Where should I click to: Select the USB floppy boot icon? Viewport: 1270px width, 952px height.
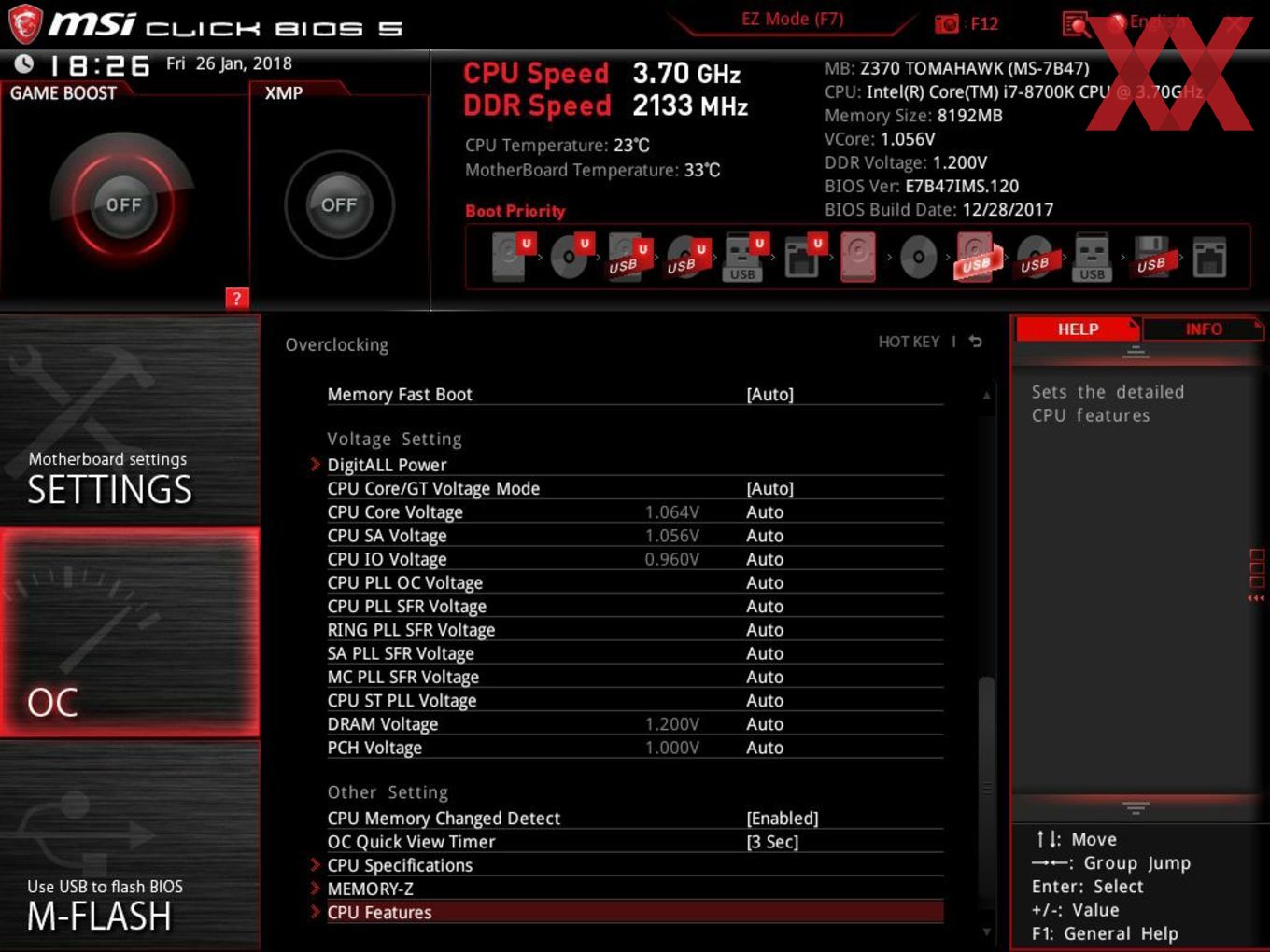click(1151, 257)
